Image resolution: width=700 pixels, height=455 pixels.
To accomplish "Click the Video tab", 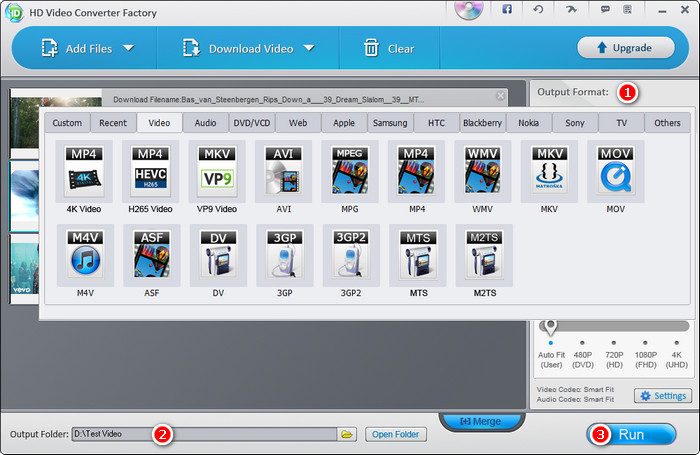I will click(x=159, y=123).
